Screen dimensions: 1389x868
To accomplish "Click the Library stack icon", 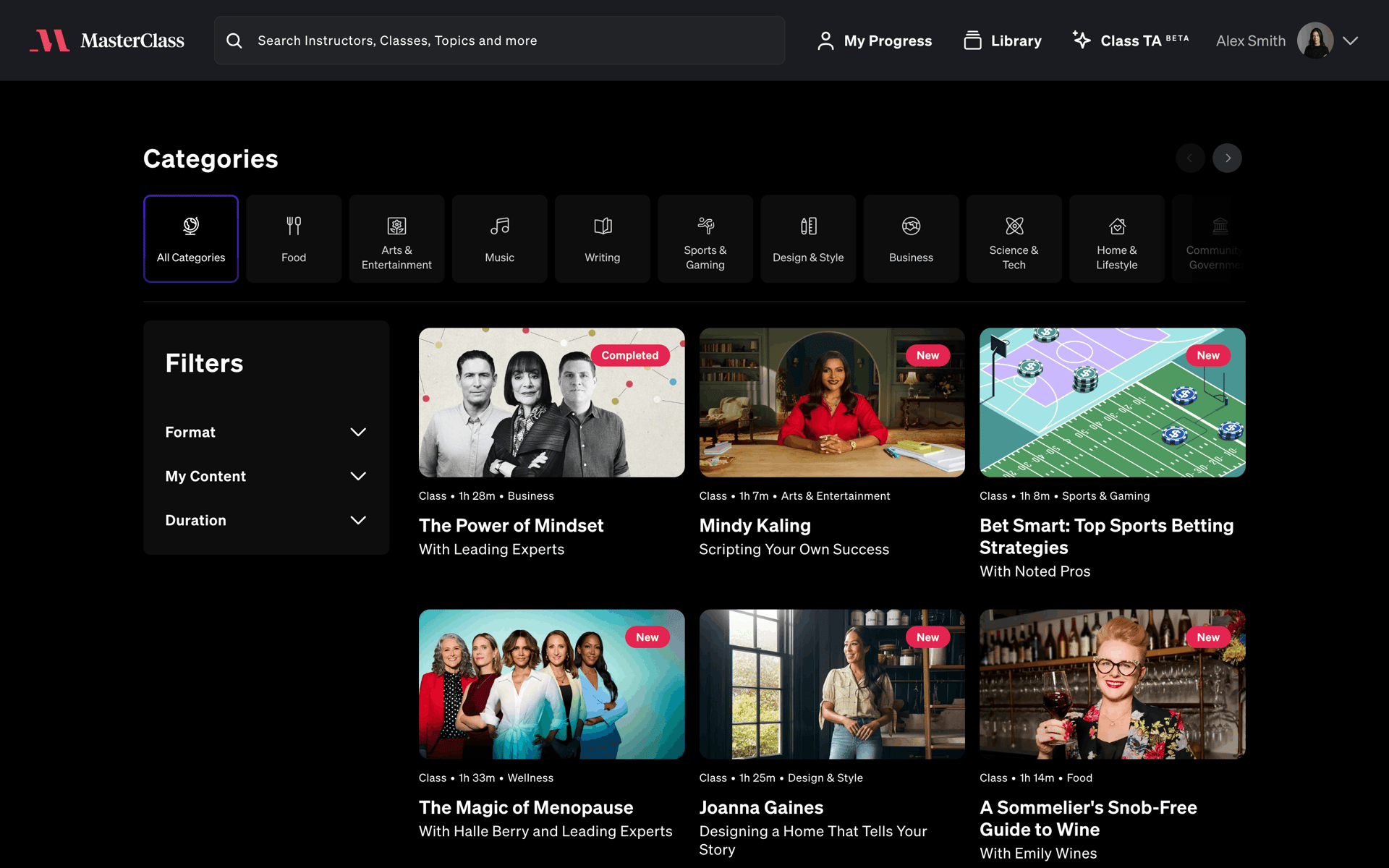I will (972, 41).
